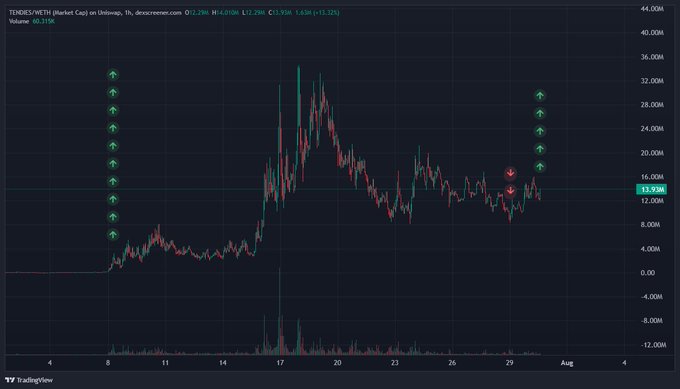The width and height of the screenshot is (680, 389).
Task: Click the -4.00M price axis label
Action: click(651, 297)
